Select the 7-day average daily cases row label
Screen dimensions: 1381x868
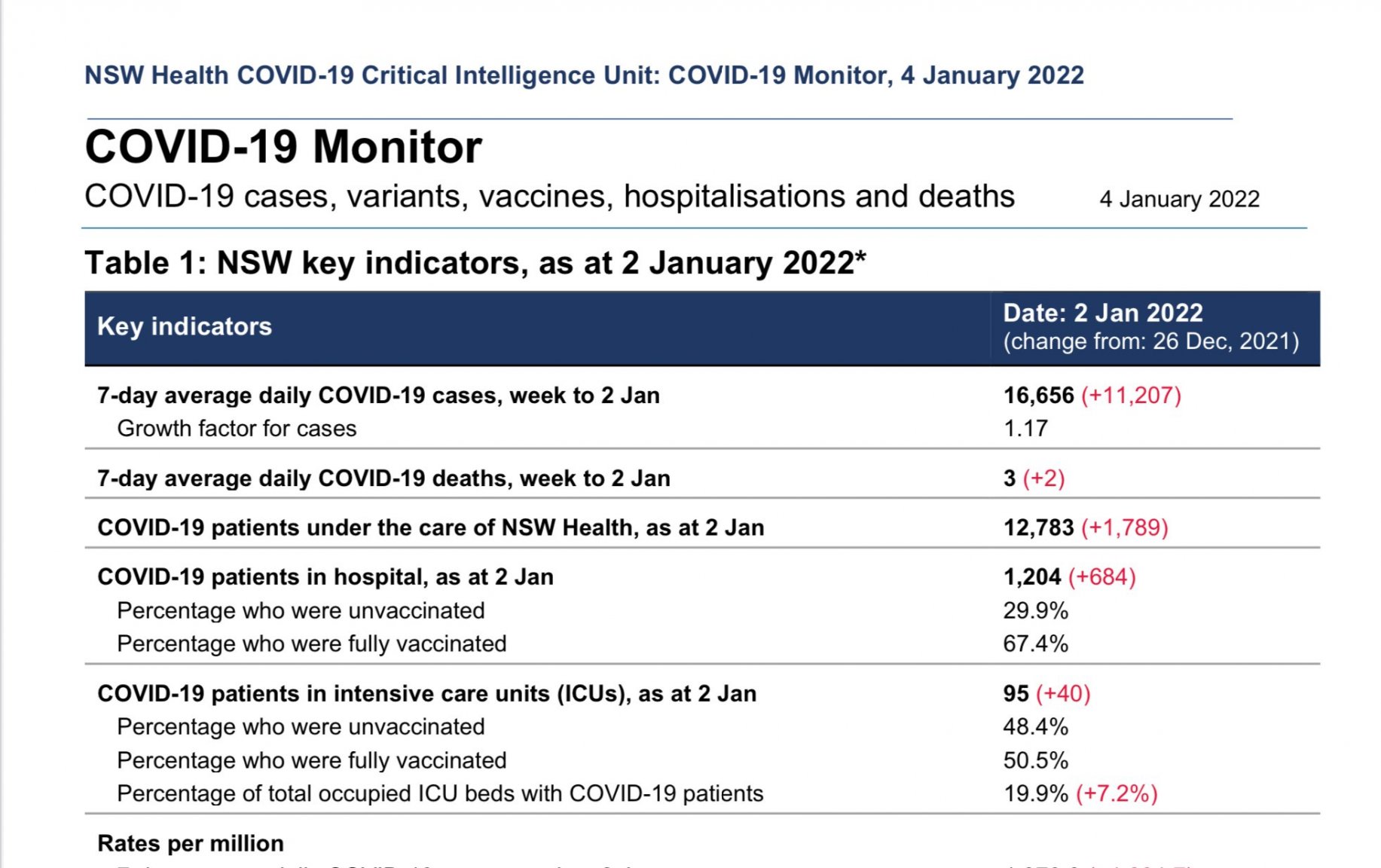pyautogui.click(x=378, y=396)
